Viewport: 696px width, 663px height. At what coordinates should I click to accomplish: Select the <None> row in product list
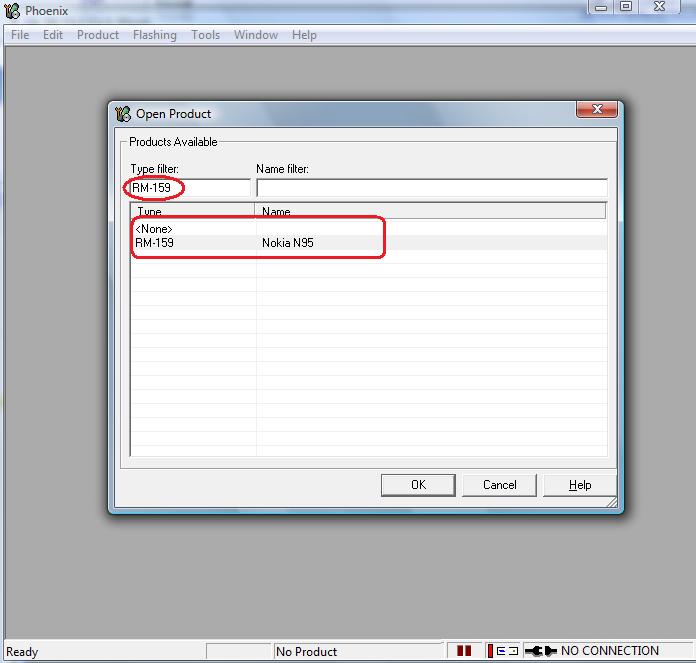pos(369,229)
